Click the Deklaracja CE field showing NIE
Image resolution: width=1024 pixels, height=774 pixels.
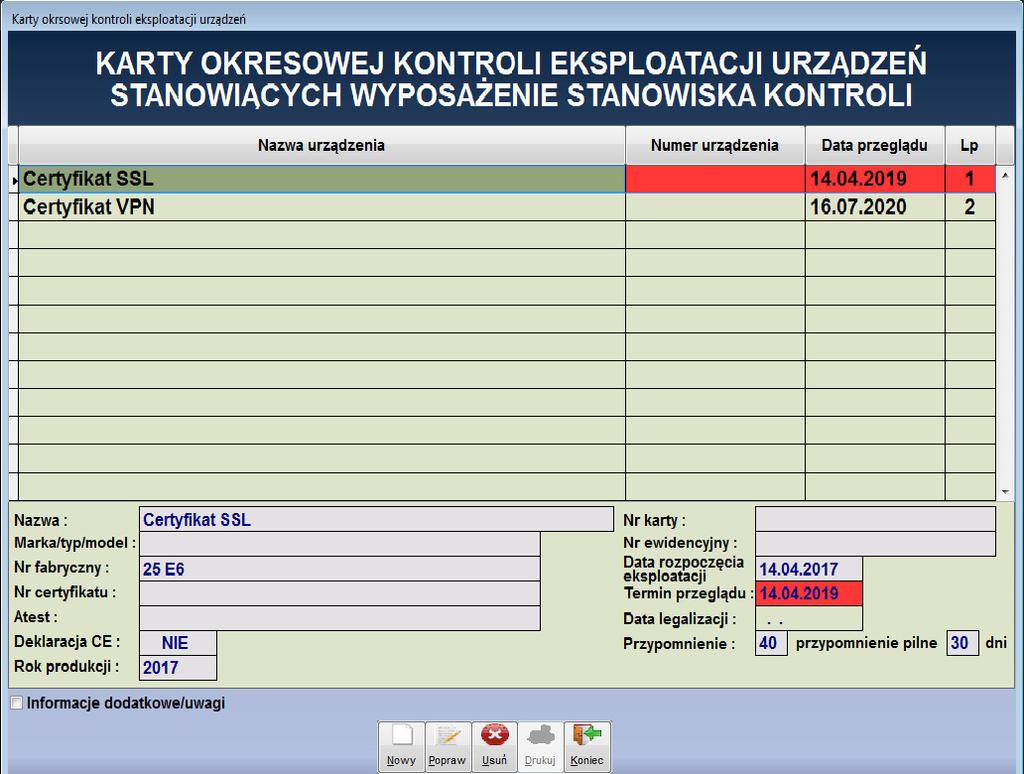[178, 643]
